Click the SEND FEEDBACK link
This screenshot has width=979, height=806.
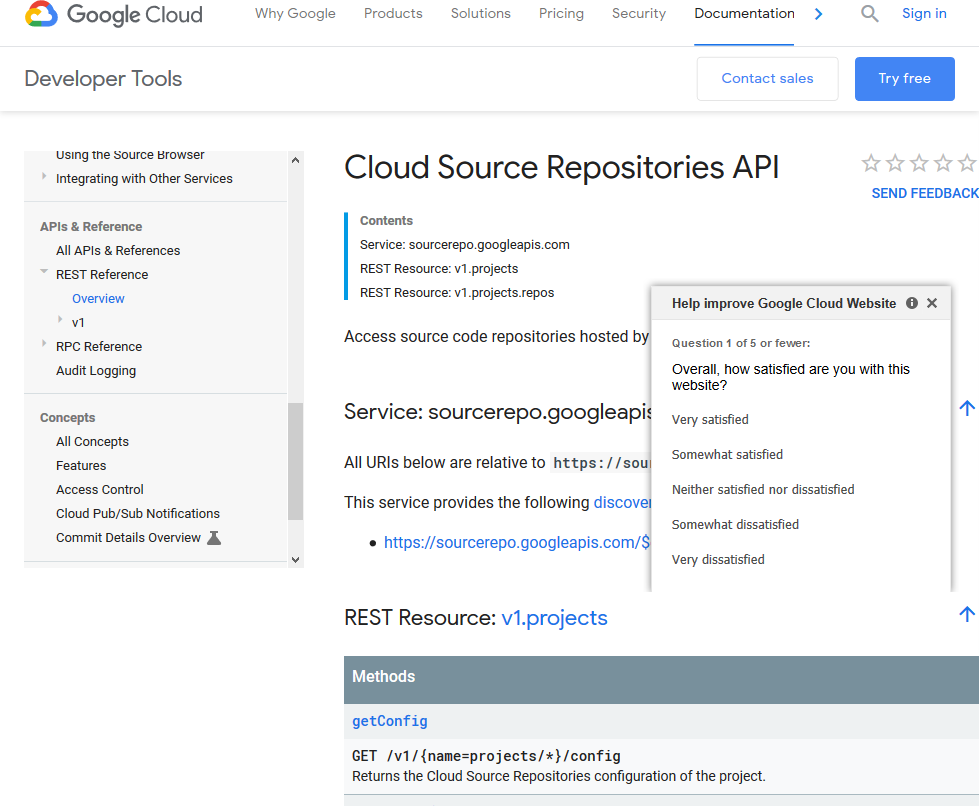925,194
